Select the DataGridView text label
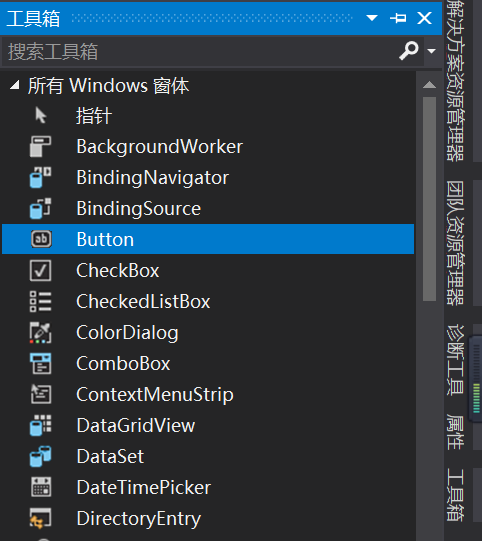The width and height of the screenshot is (482, 541). tap(136, 425)
